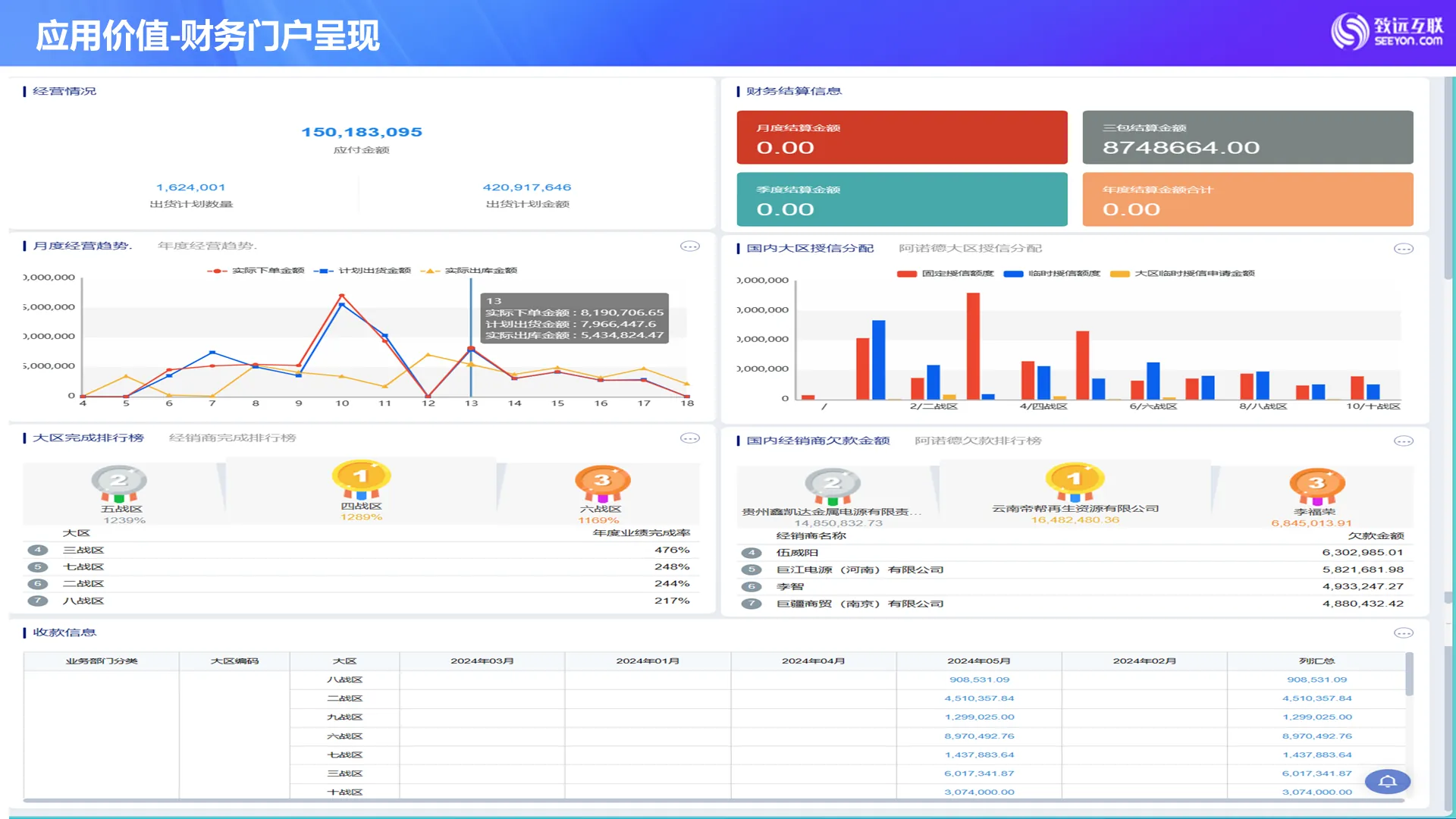1456x819 pixels.
Task: Click the blue notification bell button
Action: point(1387,782)
